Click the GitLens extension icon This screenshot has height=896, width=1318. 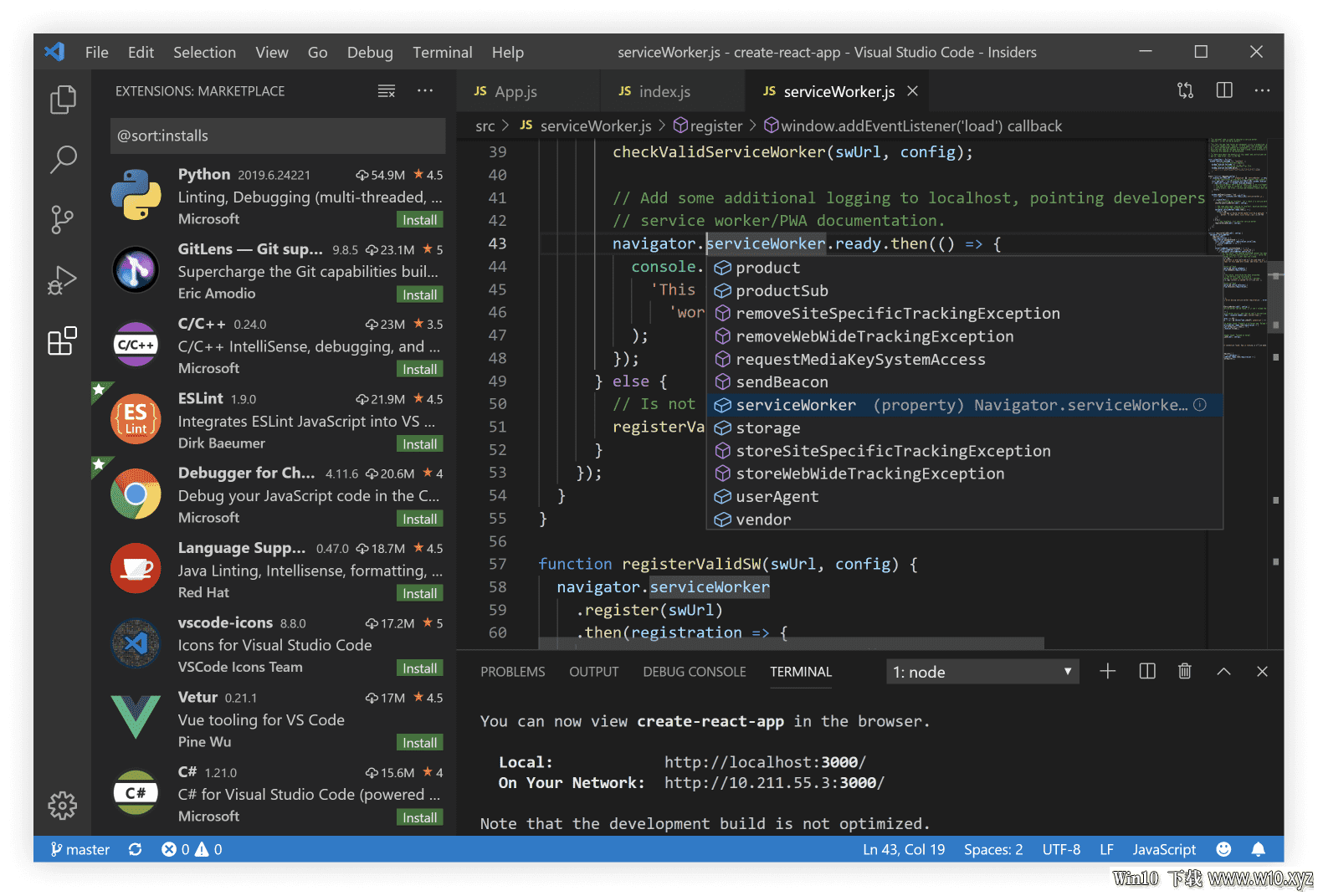pos(136,269)
